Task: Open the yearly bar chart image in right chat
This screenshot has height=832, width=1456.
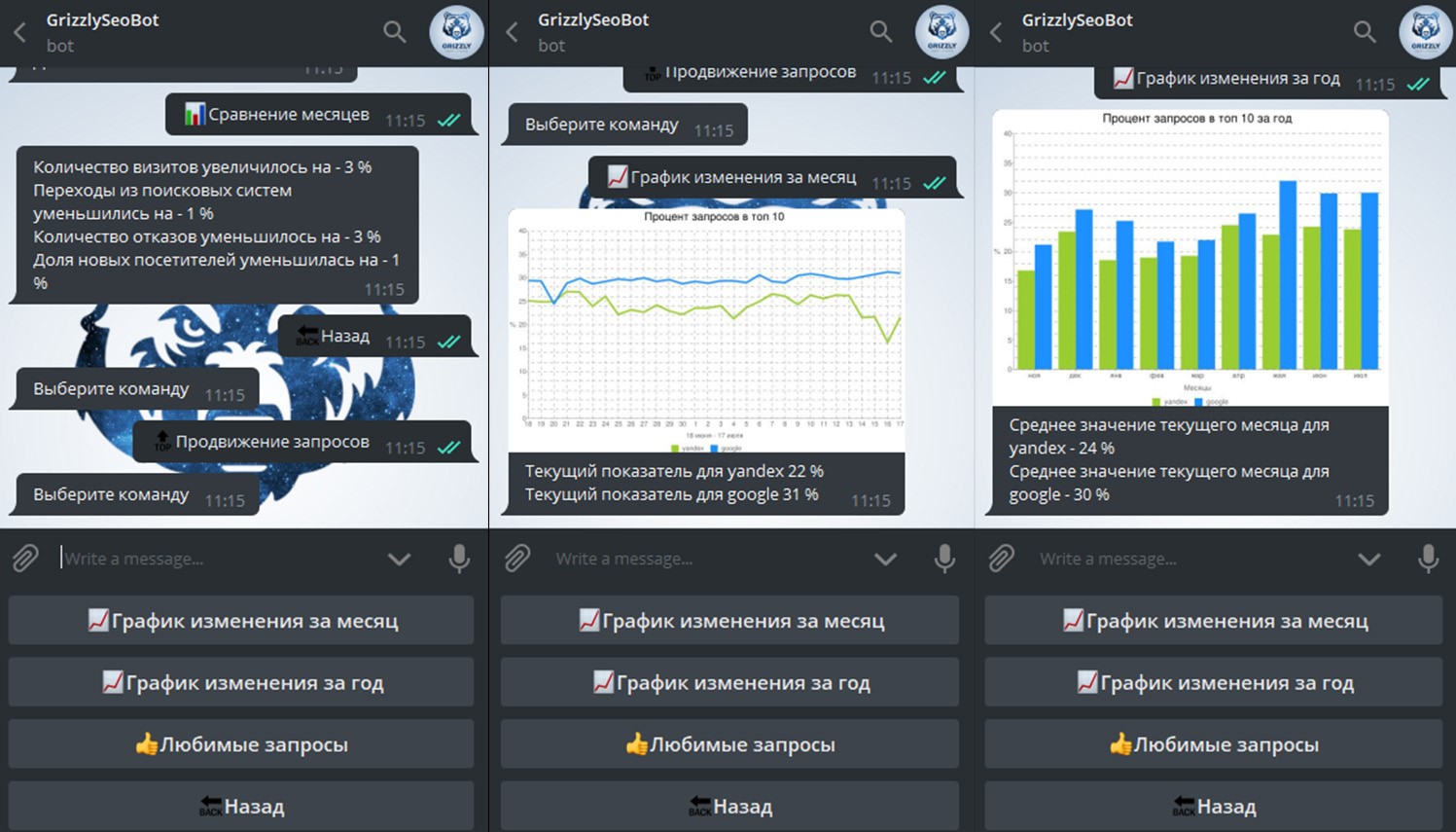Action: (x=1190, y=258)
